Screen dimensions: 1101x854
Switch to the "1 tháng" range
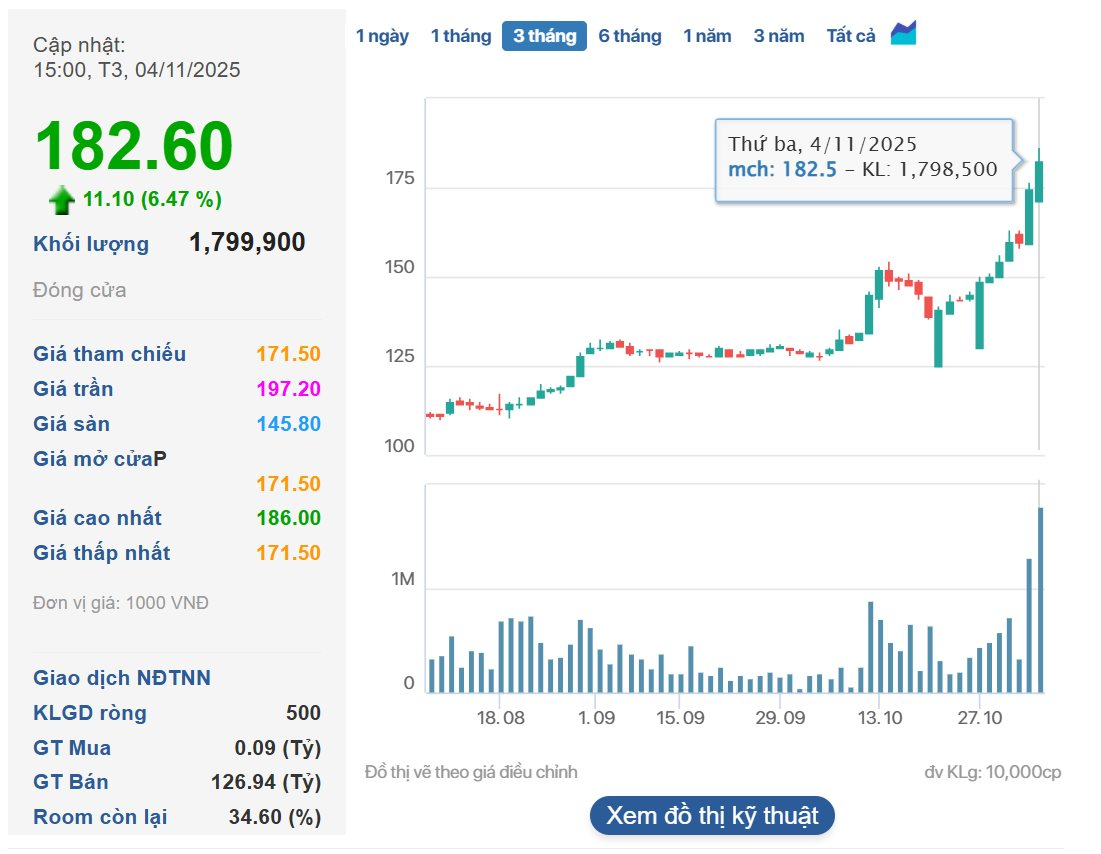[460, 36]
